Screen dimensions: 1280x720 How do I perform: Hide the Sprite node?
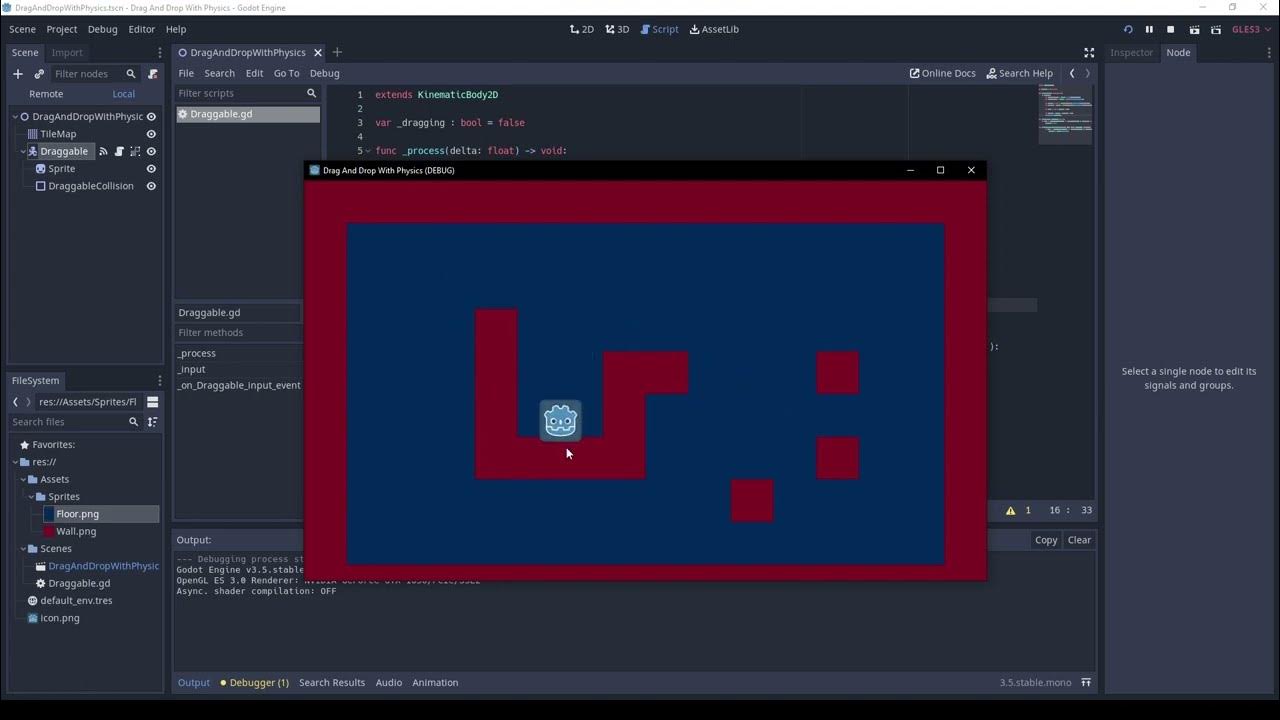(151, 169)
